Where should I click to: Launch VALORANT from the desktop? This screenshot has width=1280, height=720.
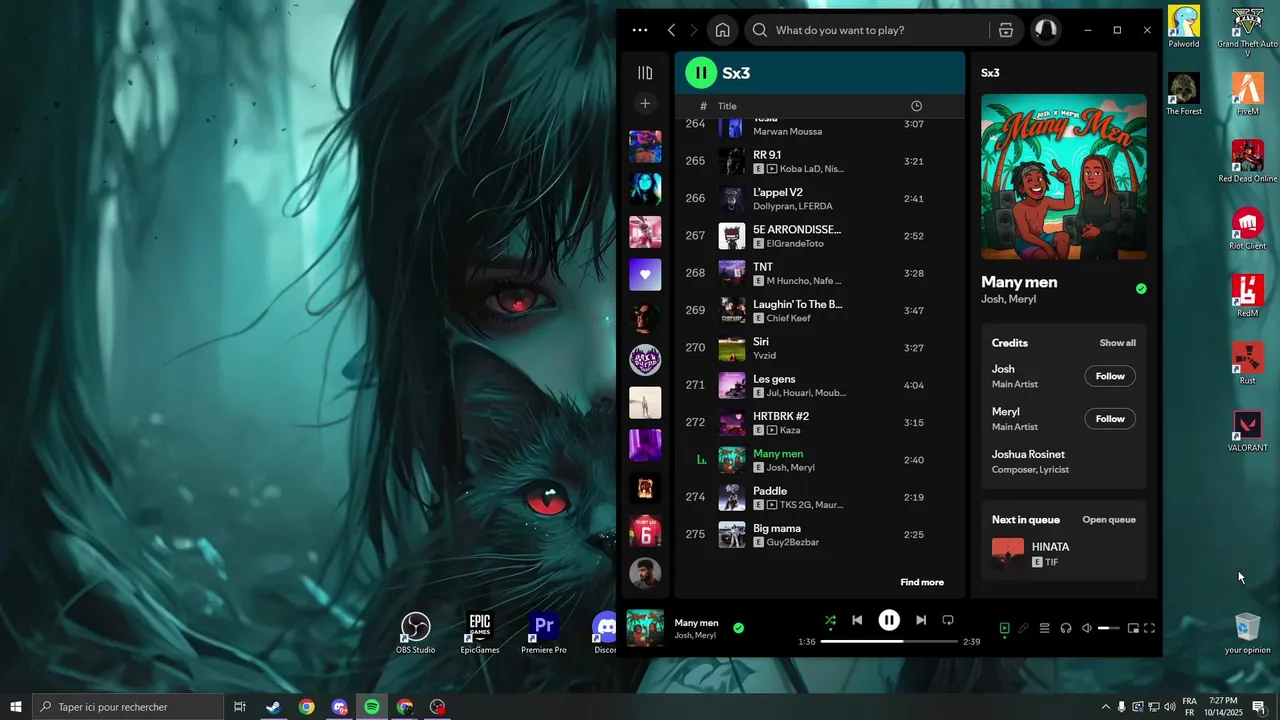[x=1247, y=431]
